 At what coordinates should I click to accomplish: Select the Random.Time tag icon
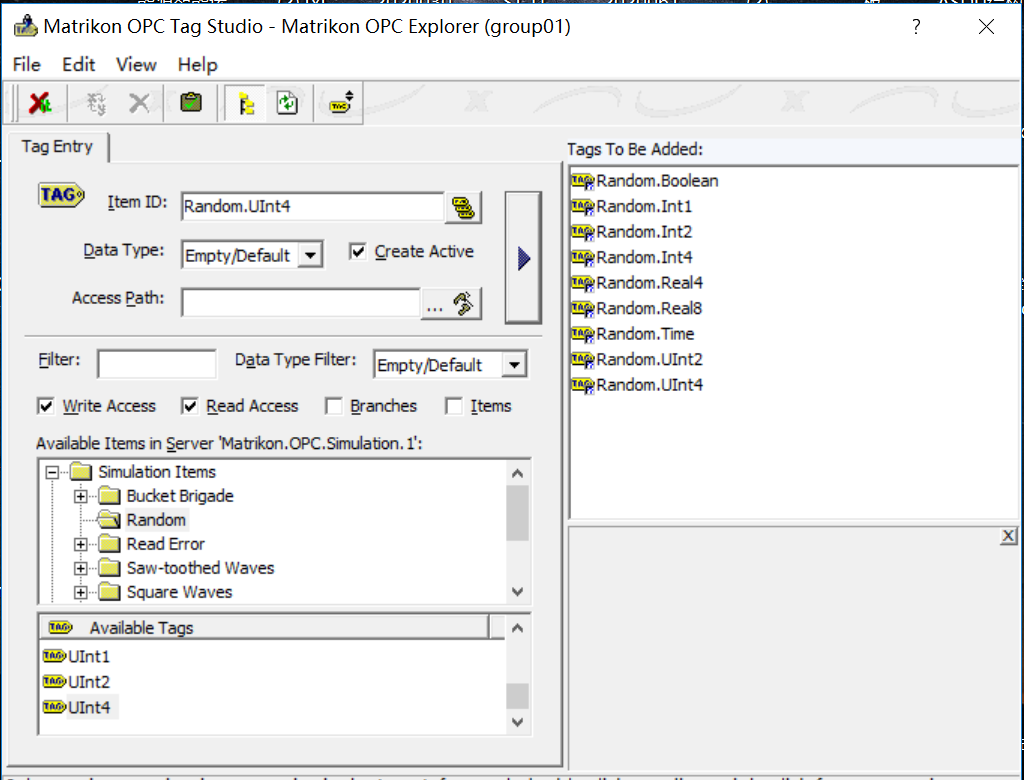pyautogui.click(x=583, y=334)
